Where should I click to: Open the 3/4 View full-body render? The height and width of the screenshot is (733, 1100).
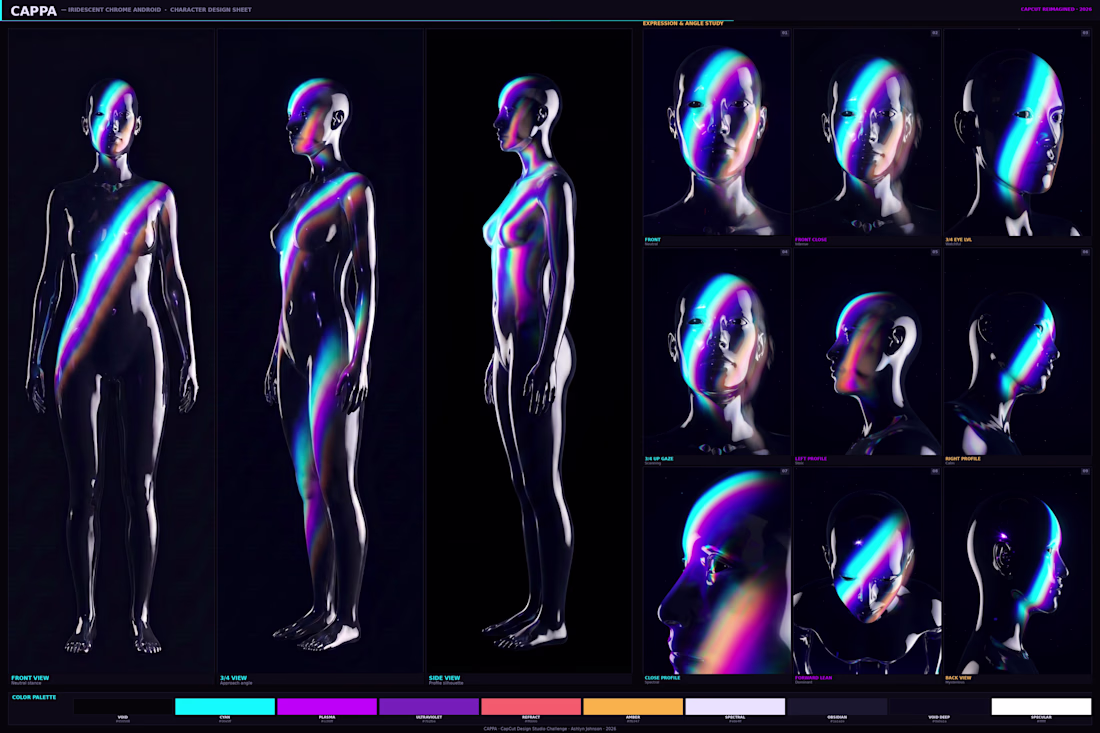click(320, 351)
